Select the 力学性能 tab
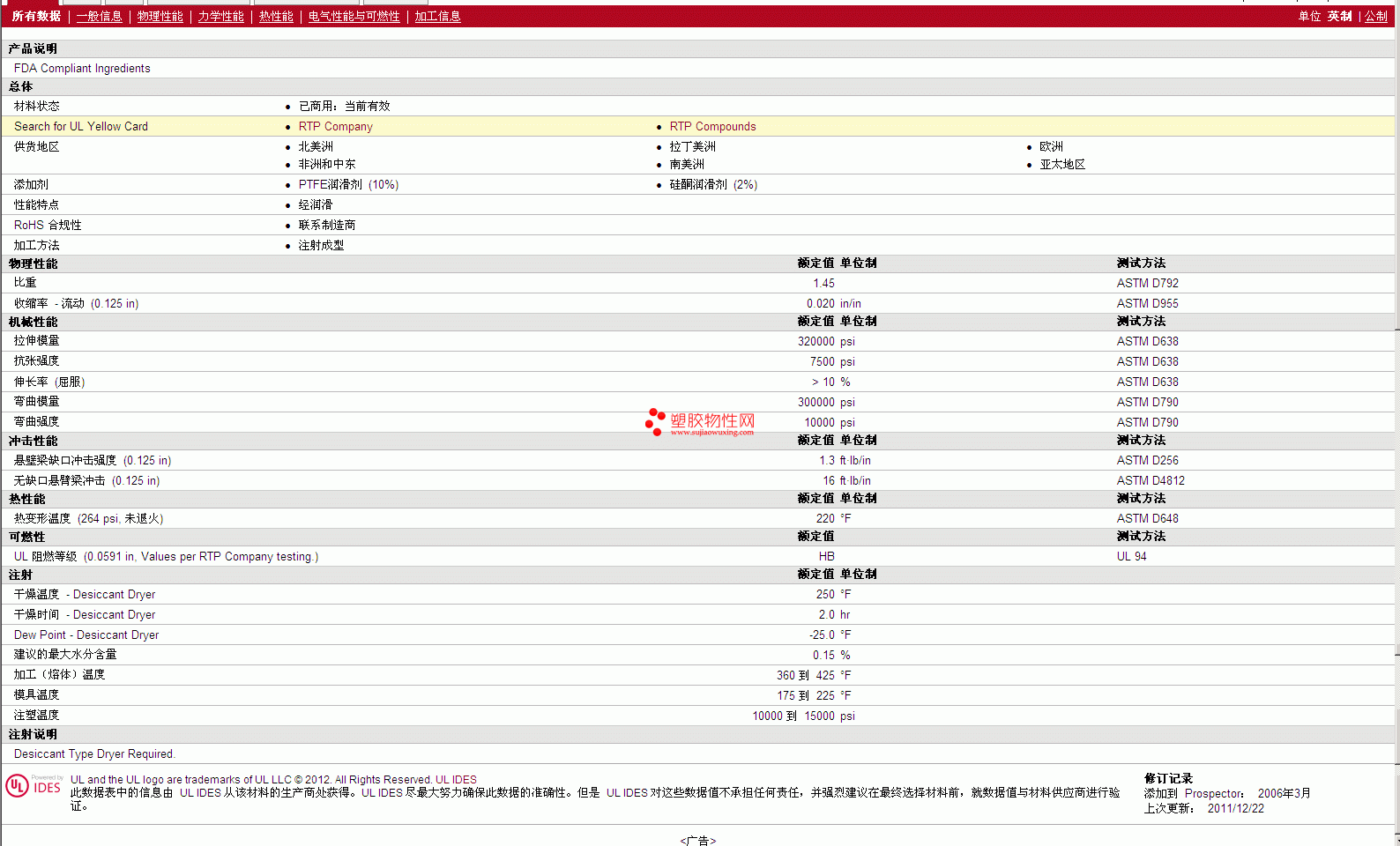This screenshot has height=846, width=1400. point(220,16)
